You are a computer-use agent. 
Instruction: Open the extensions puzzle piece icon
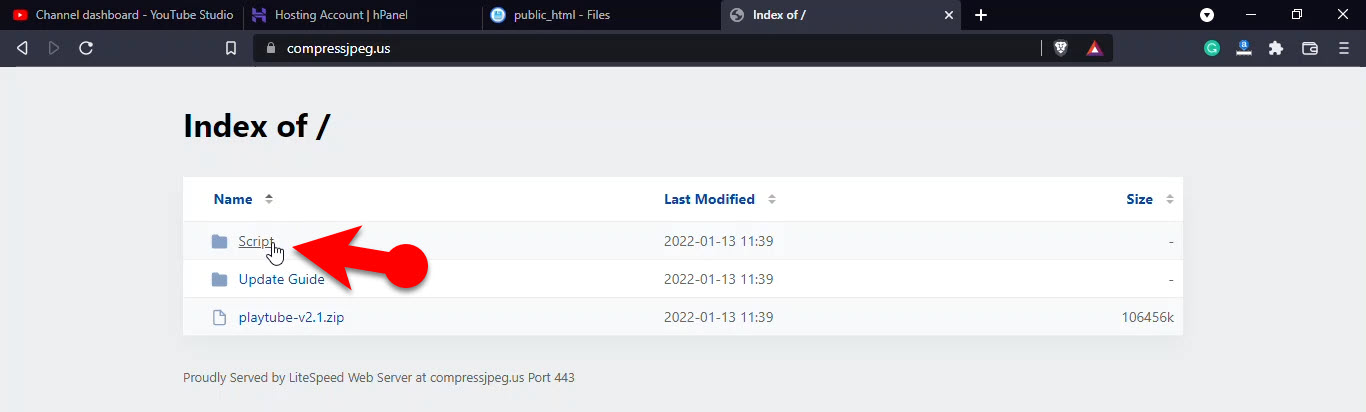1276,48
